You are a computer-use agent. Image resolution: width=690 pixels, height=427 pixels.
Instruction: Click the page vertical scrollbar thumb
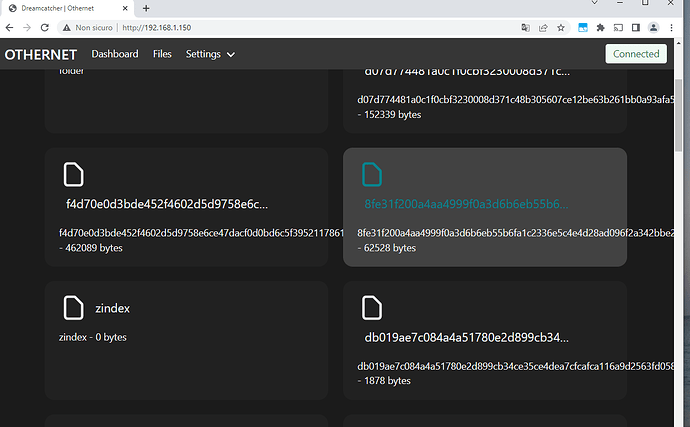click(678, 114)
